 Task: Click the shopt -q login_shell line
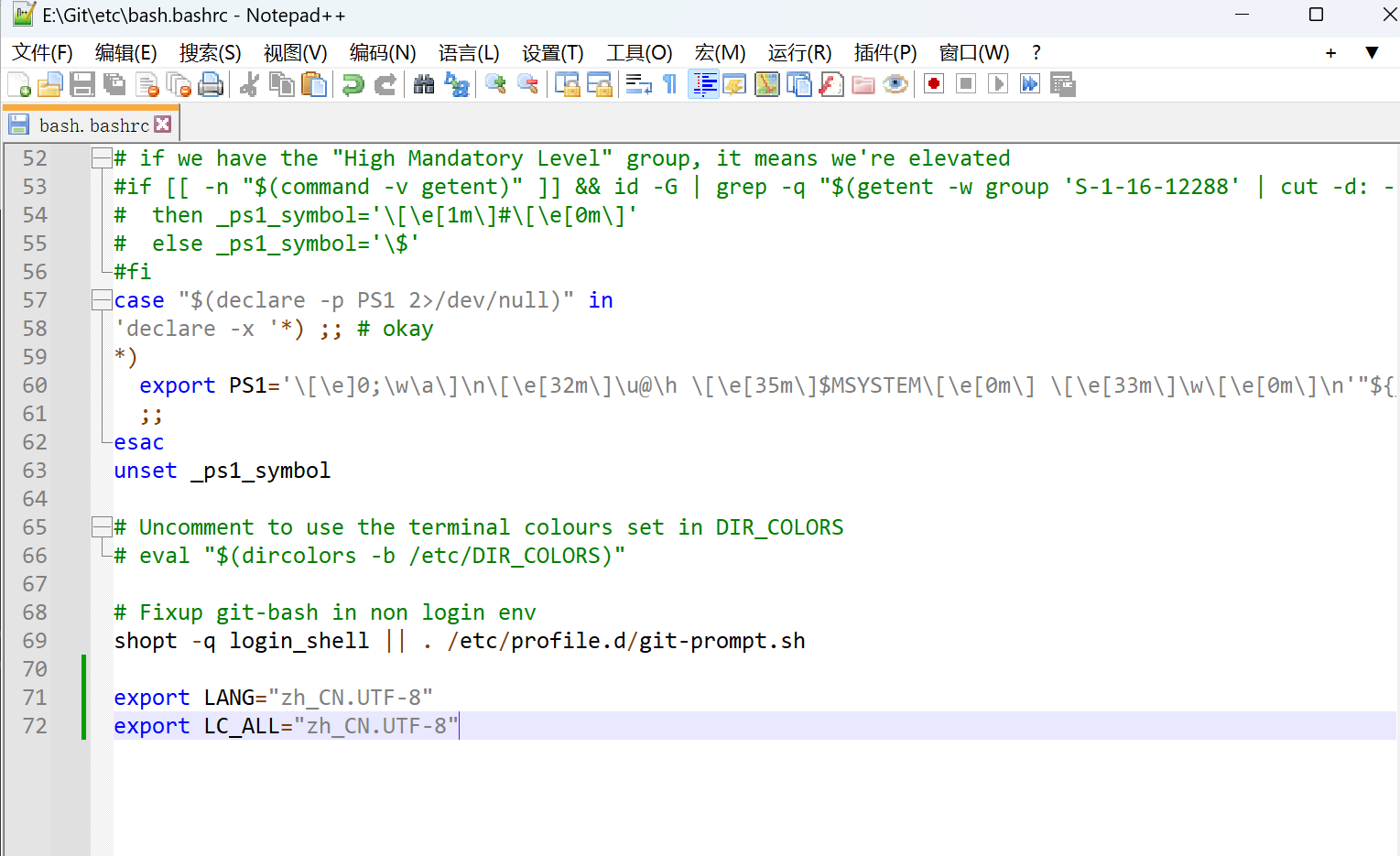[x=460, y=641]
